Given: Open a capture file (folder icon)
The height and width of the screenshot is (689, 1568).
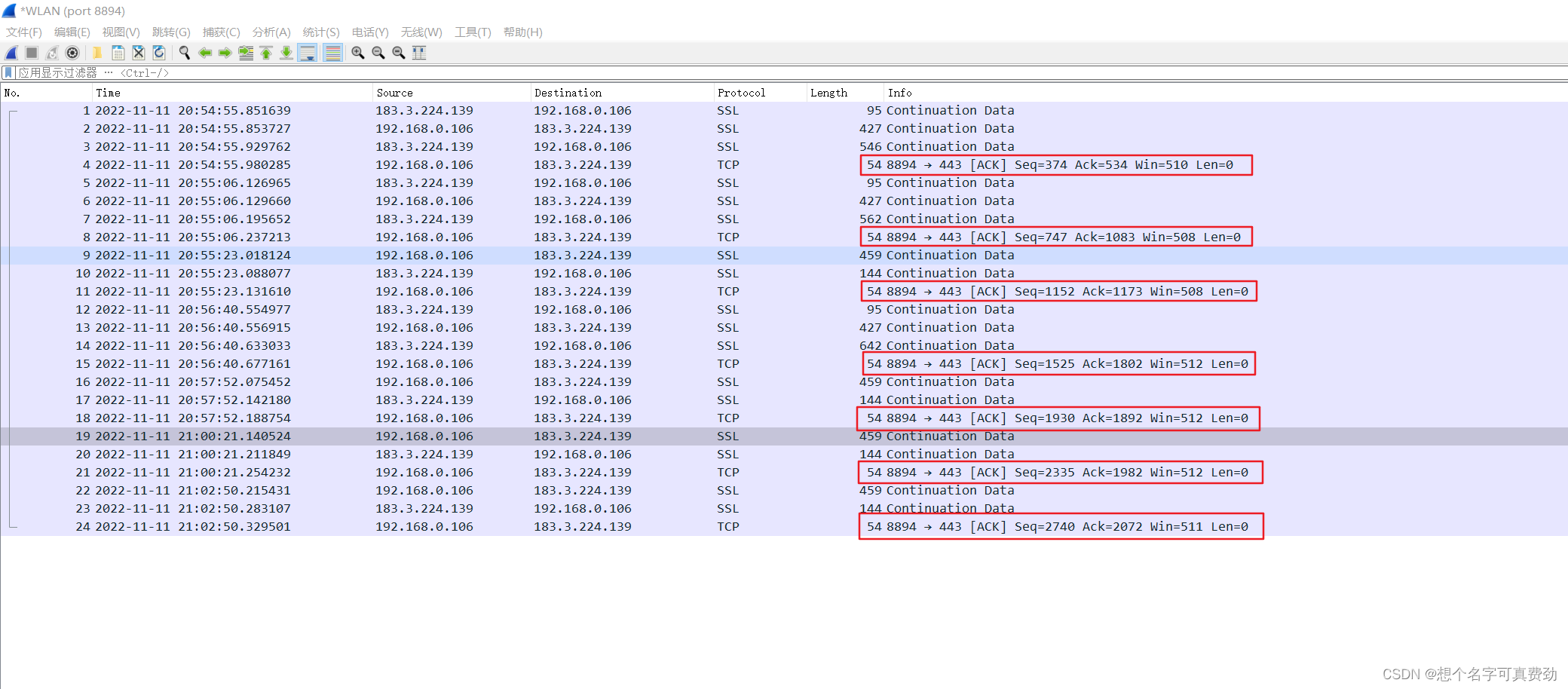Looking at the screenshot, I should click(x=97, y=53).
